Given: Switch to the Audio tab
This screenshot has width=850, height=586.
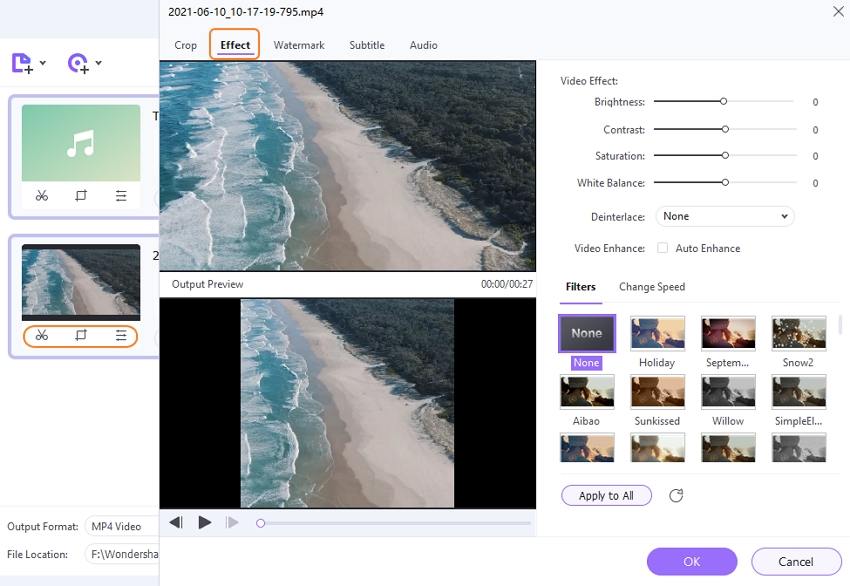Looking at the screenshot, I should [423, 45].
